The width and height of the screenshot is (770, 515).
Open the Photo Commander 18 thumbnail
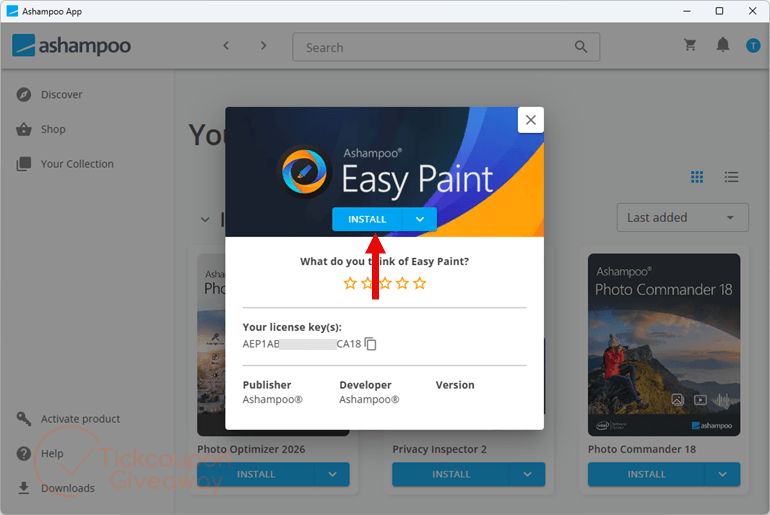pos(664,345)
